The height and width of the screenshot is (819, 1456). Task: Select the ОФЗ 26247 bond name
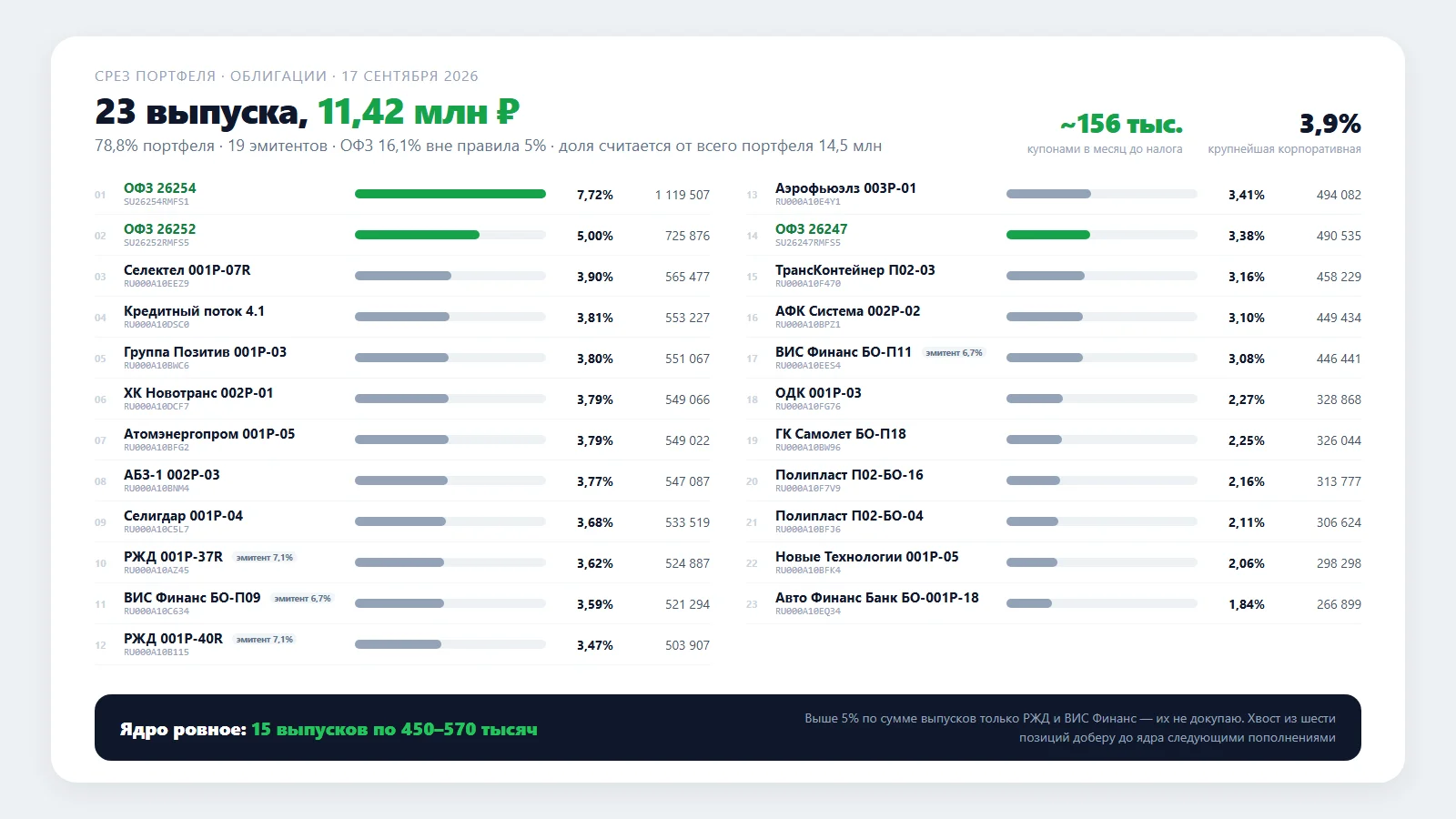(x=812, y=229)
